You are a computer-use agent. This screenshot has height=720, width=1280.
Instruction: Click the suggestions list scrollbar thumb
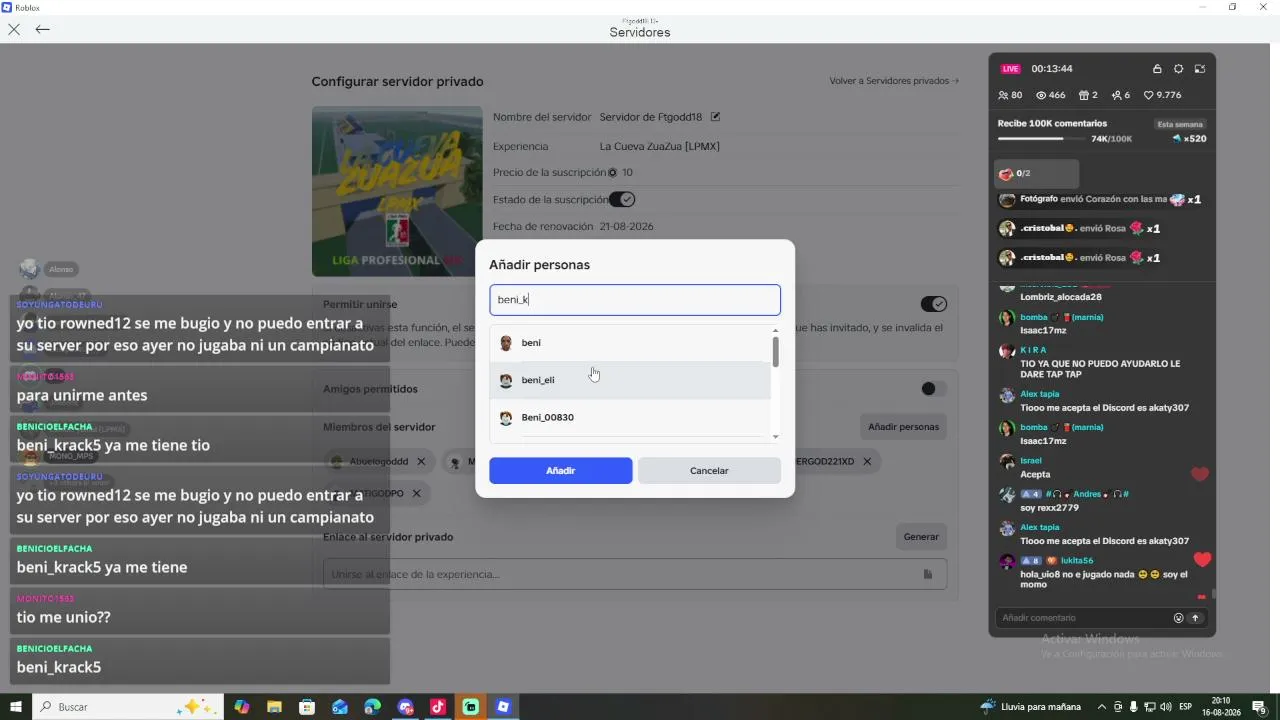point(775,351)
